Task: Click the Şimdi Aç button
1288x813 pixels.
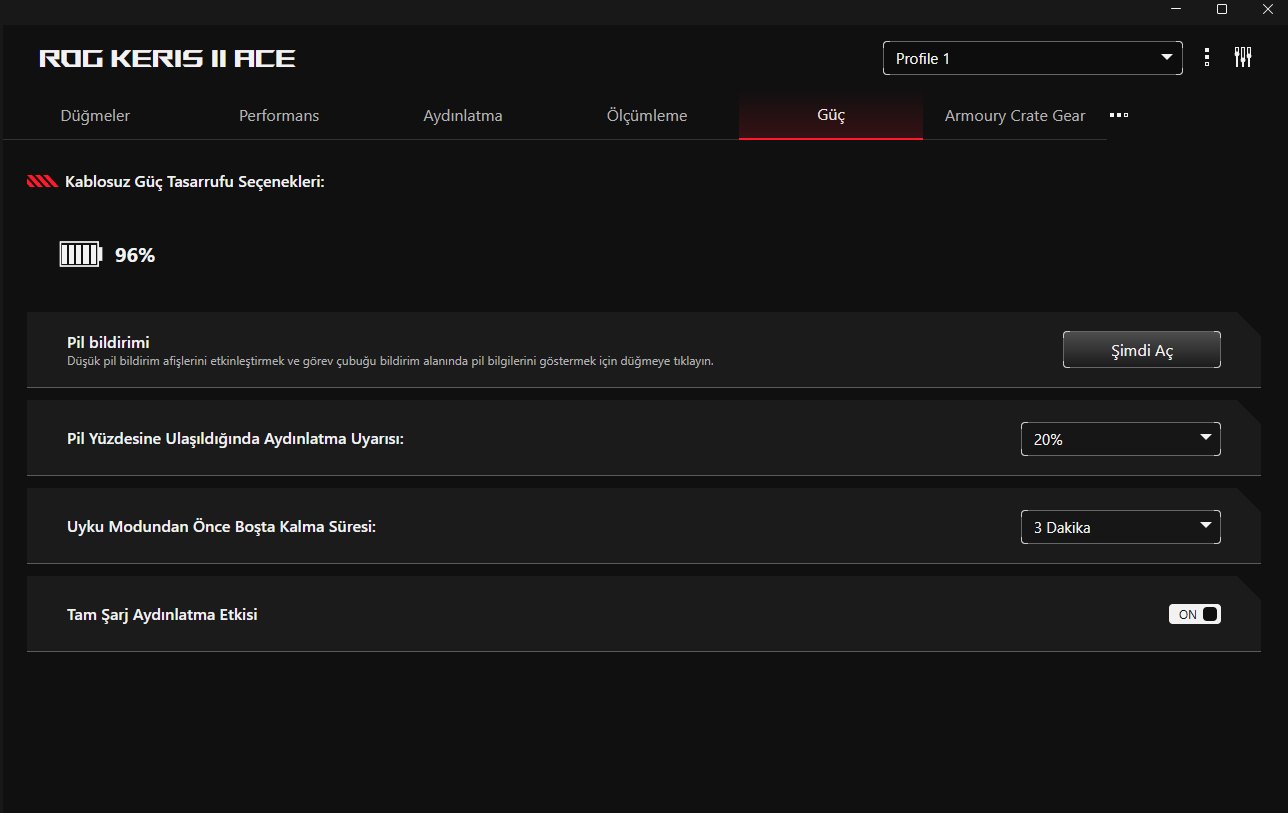Action: coord(1142,350)
